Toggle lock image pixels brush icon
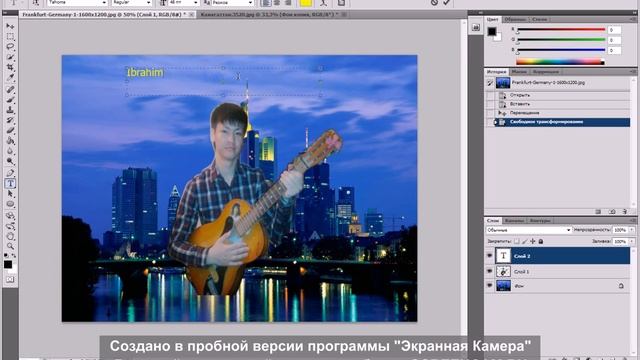This screenshot has height=360, width=640. (x=524, y=241)
